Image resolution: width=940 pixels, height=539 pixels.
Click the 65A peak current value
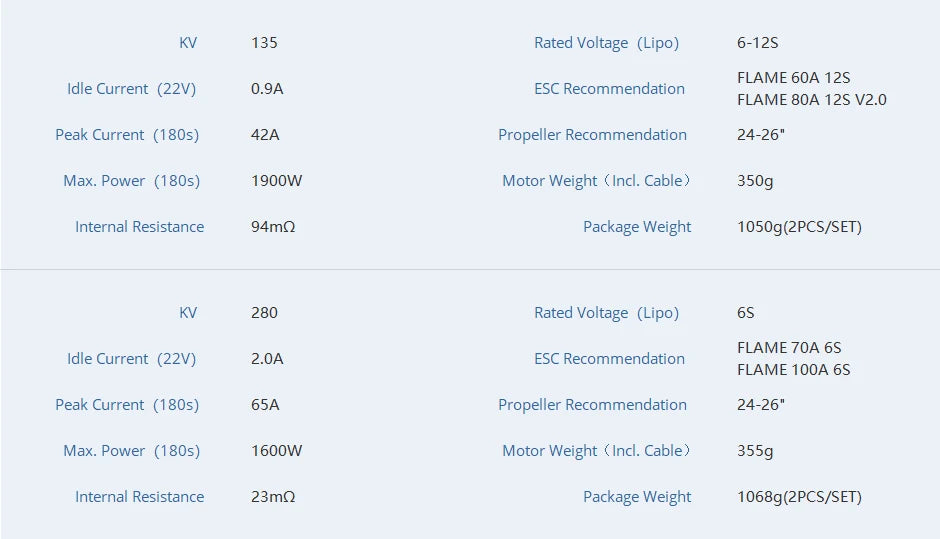[265, 405]
